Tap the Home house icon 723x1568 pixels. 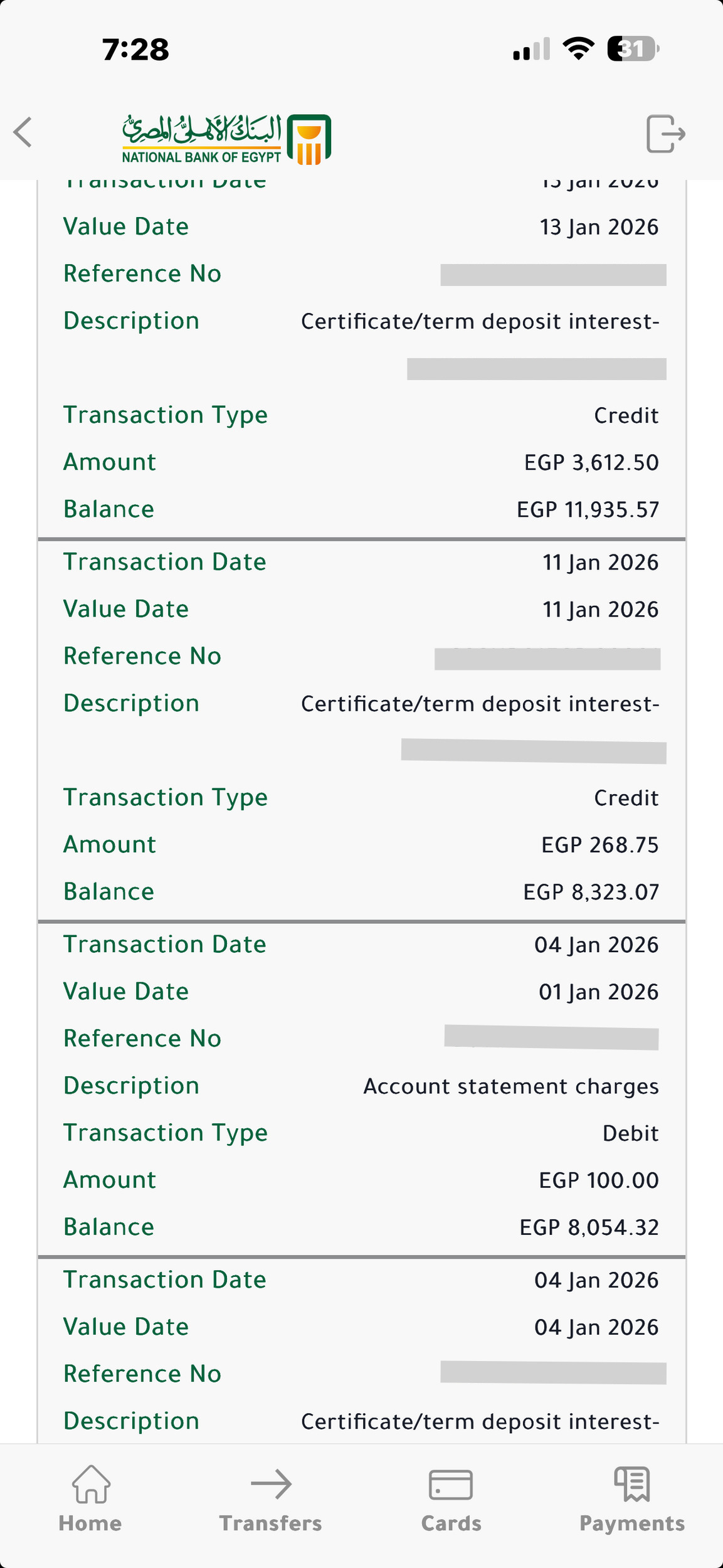tap(91, 1483)
